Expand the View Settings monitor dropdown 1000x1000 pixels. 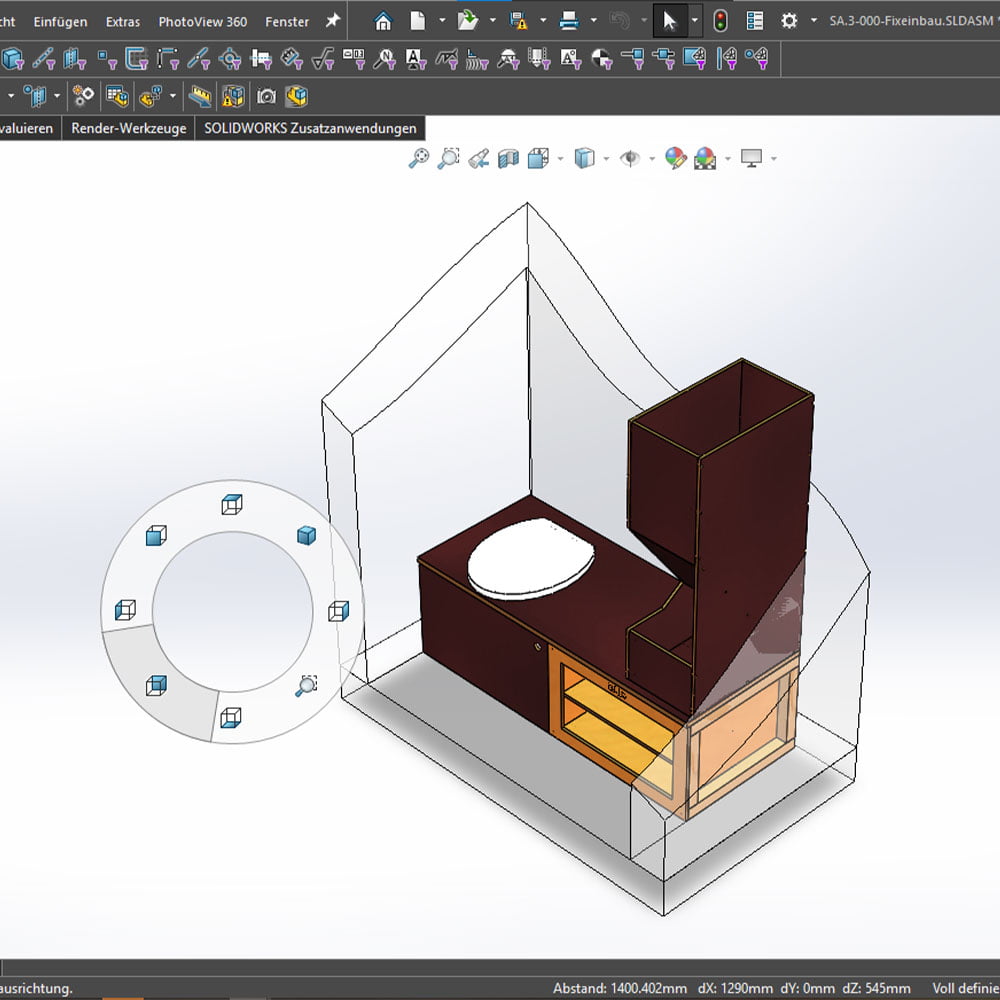pos(773,158)
